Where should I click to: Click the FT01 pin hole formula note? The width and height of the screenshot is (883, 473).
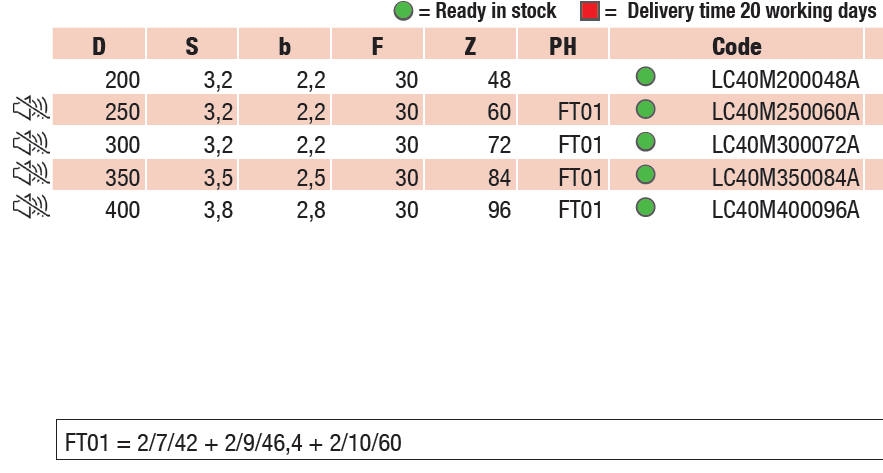[x=233, y=442]
